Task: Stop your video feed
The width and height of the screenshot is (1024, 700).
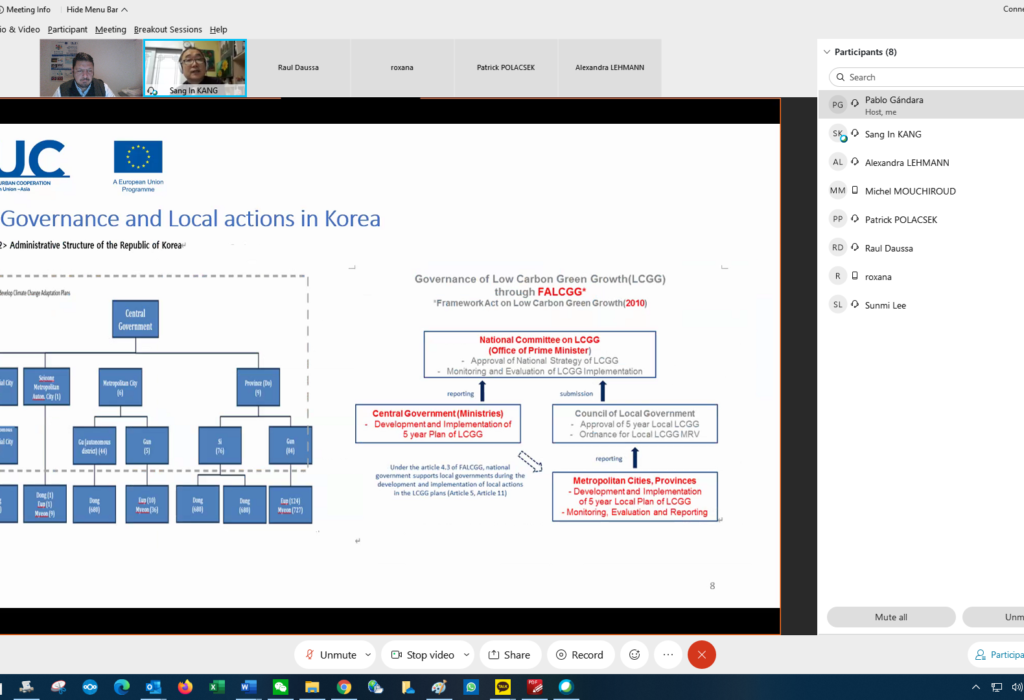Action: pos(424,654)
